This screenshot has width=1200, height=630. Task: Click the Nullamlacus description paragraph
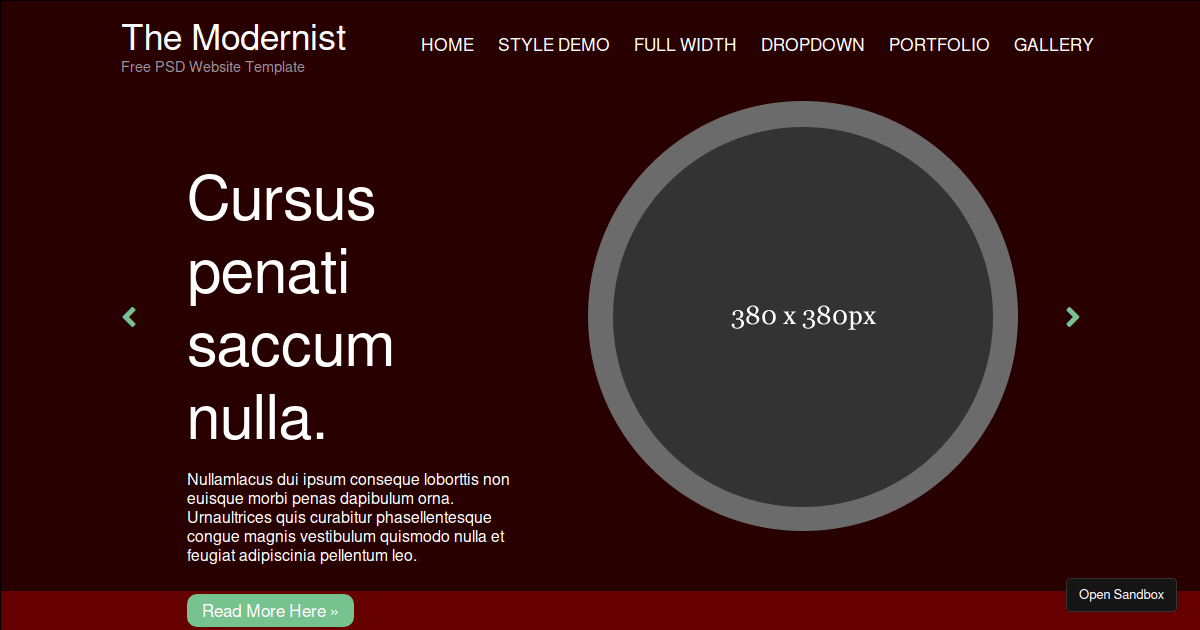(x=348, y=517)
